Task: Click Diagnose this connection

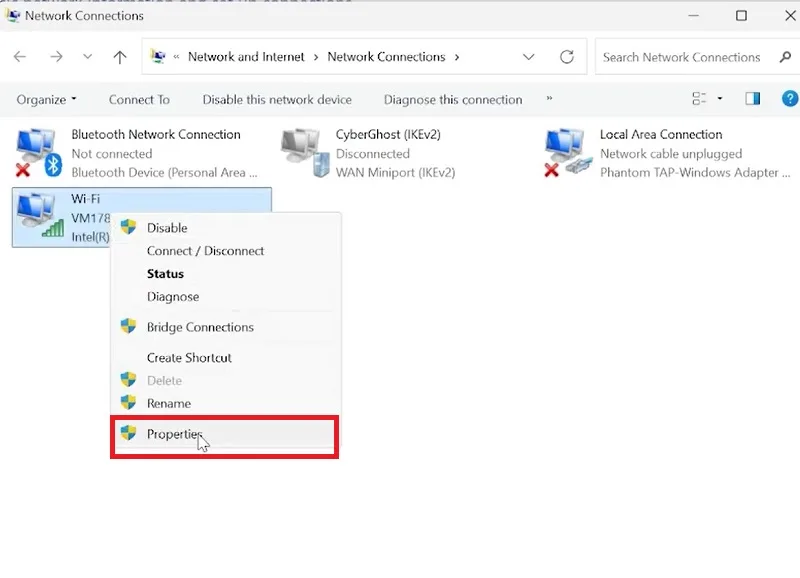Action: (x=453, y=99)
